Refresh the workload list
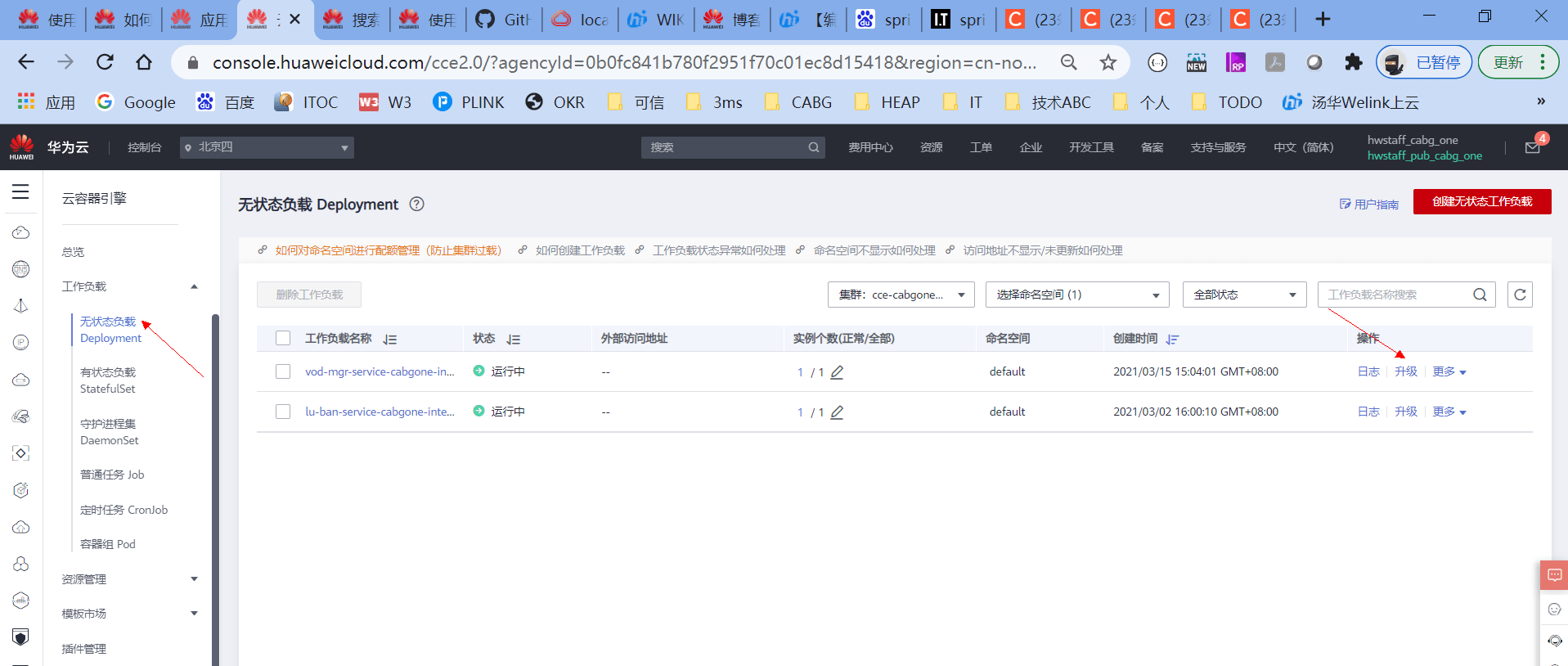Screen dimensions: 1568x666 (x=1520, y=295)
